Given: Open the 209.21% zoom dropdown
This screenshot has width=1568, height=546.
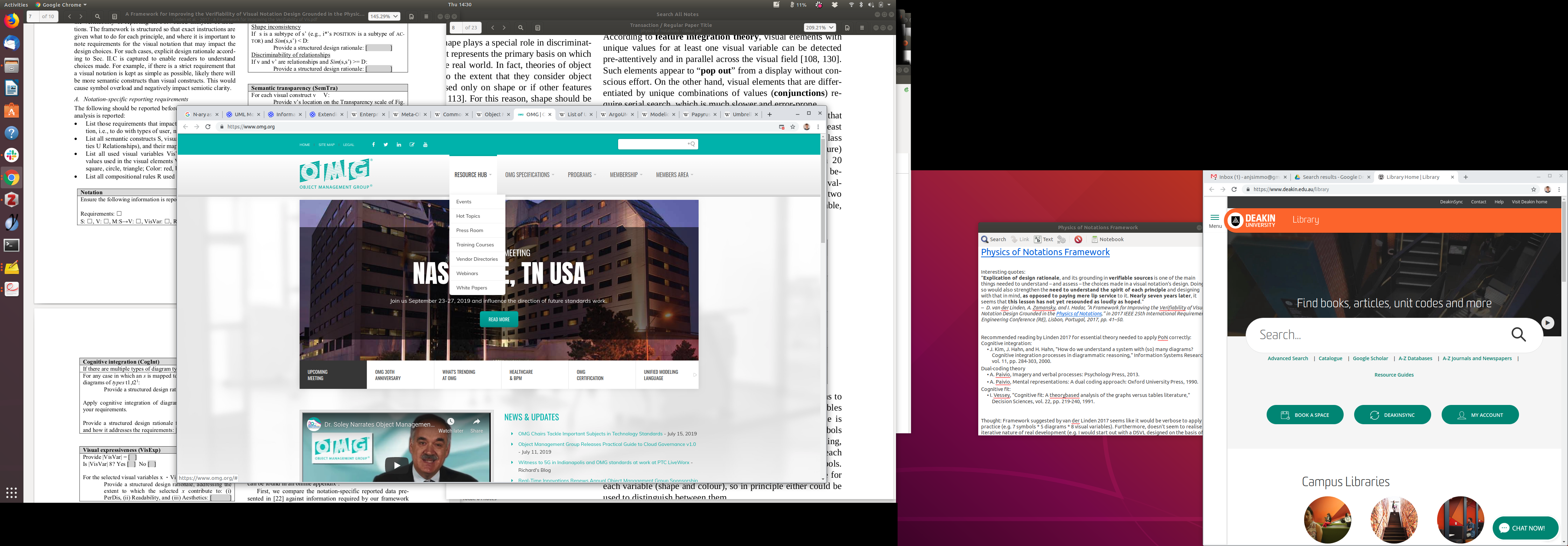Looking at the screenshot, I should [819, 27].
